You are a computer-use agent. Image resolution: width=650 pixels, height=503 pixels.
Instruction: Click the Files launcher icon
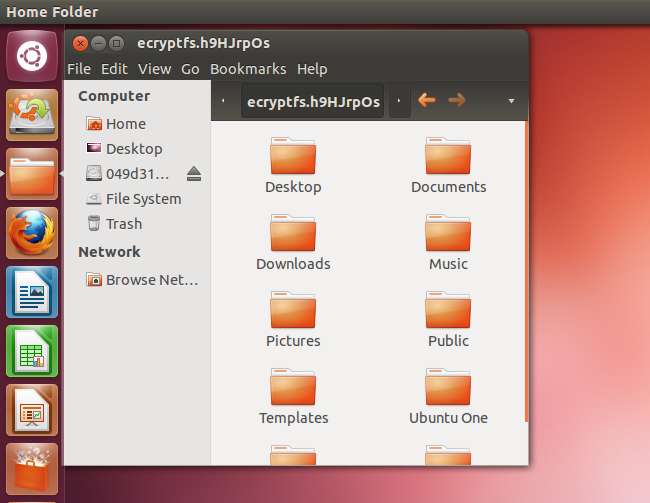point(32,174)
